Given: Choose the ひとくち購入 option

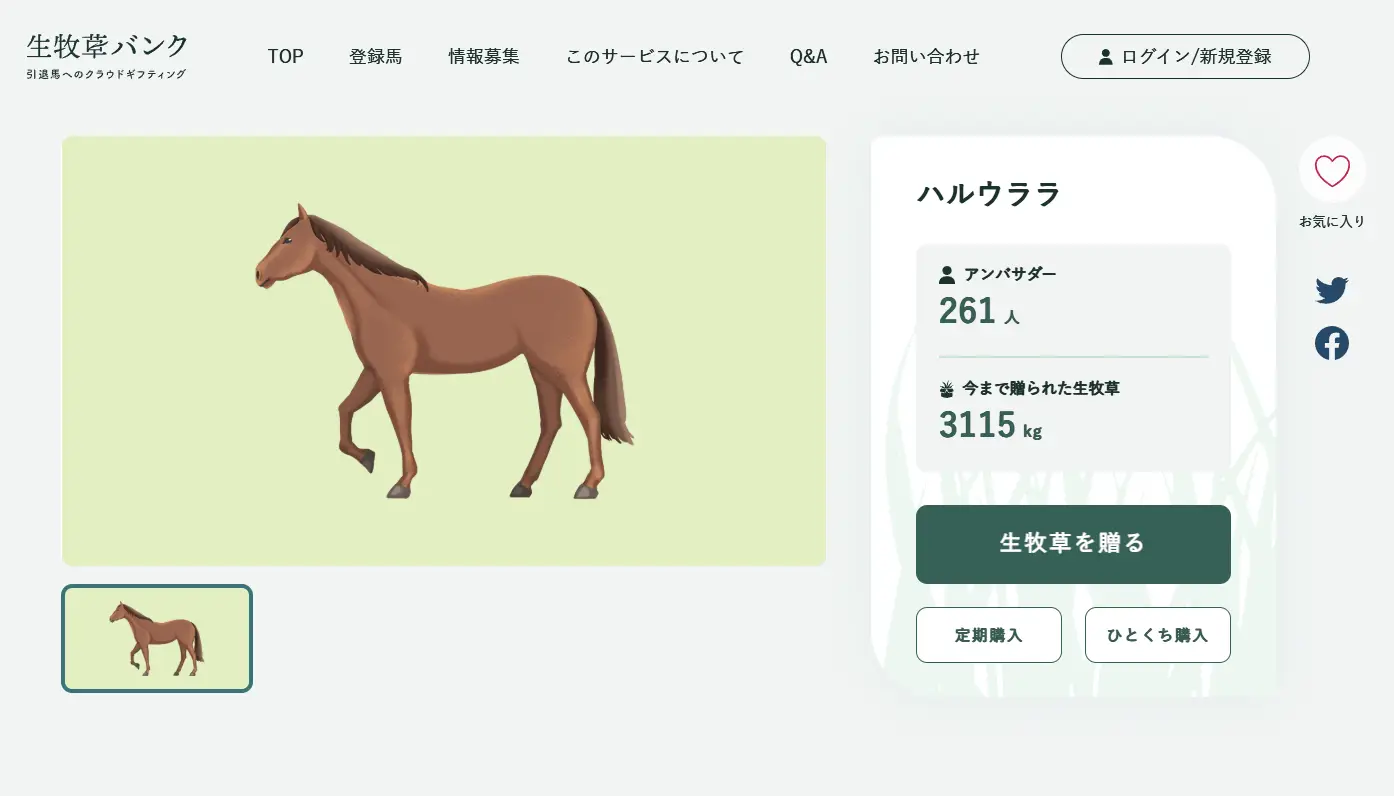Looking at the screenshot, I should coord(1158,635).
